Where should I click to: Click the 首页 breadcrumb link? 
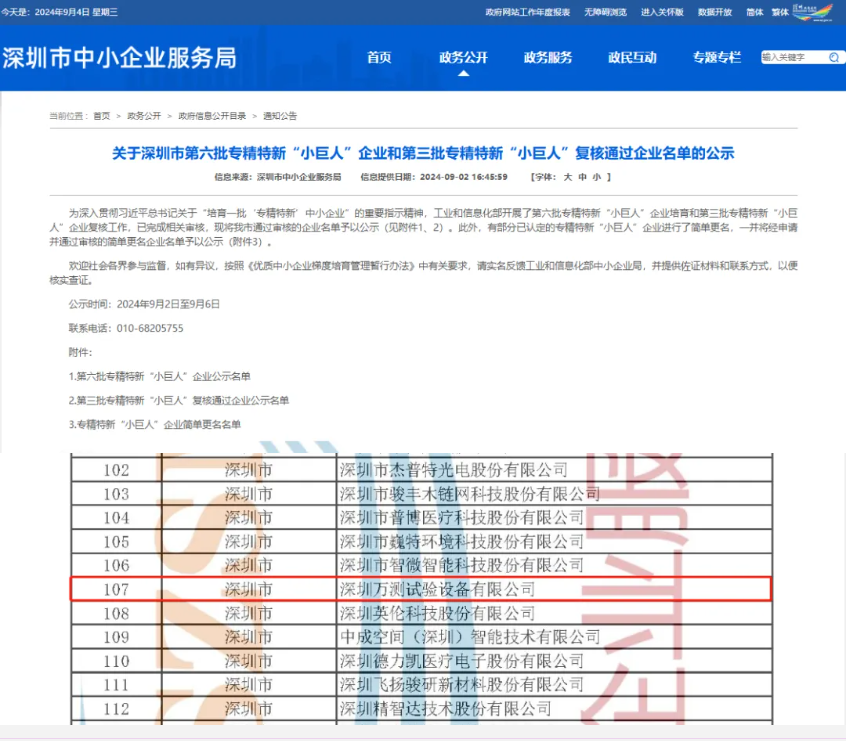click(102, 116)
